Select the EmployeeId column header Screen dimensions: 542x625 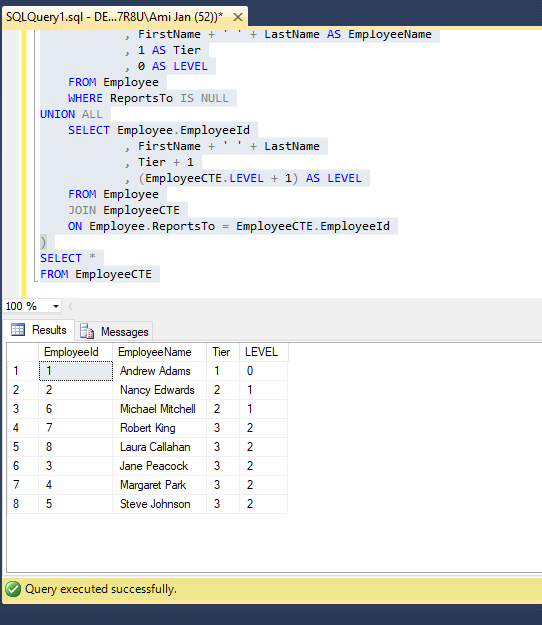coord(75,352)
